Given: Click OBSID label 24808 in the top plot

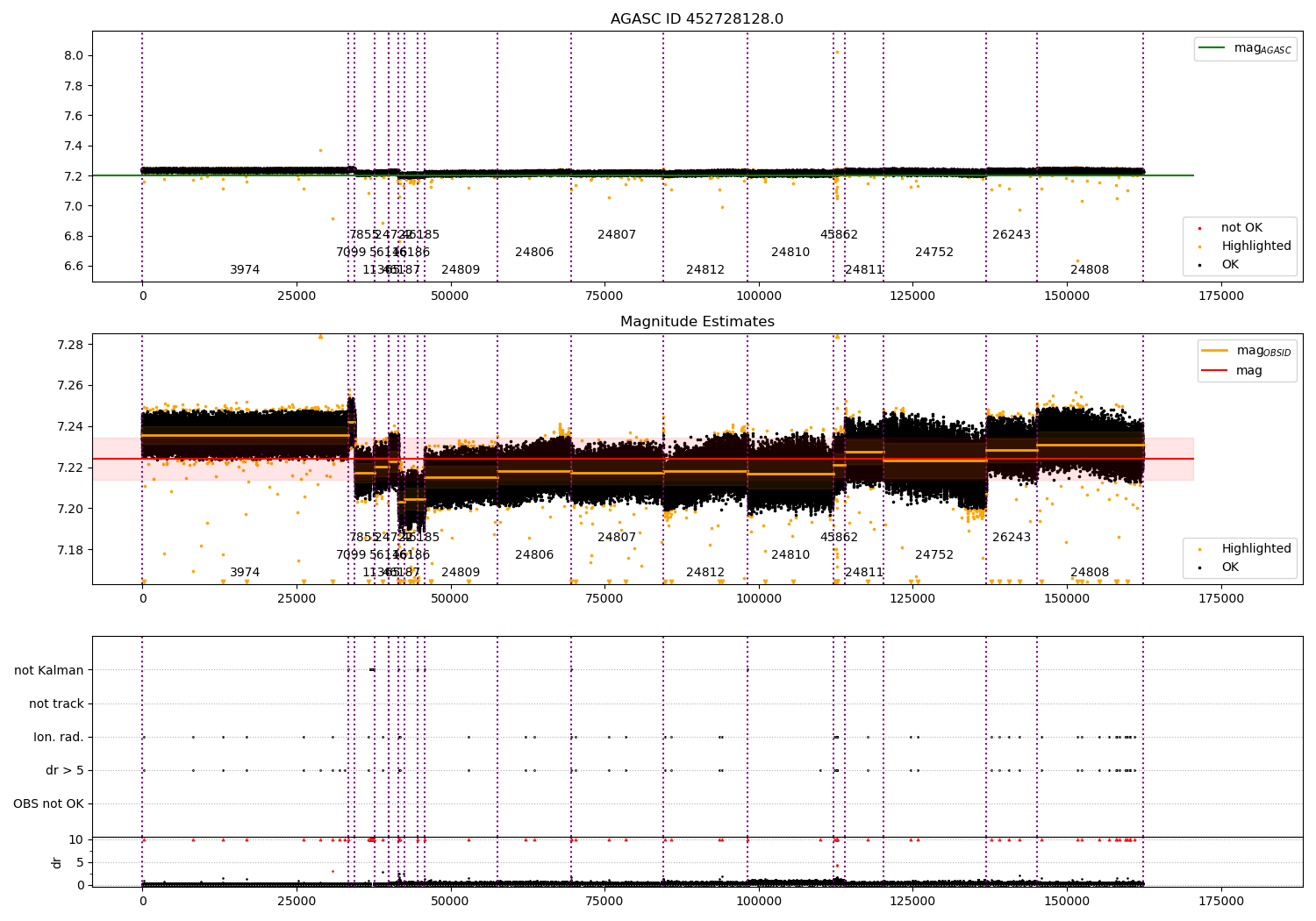Looking at the screenshot, I should pyautogui.click(x=1090, y=270).
